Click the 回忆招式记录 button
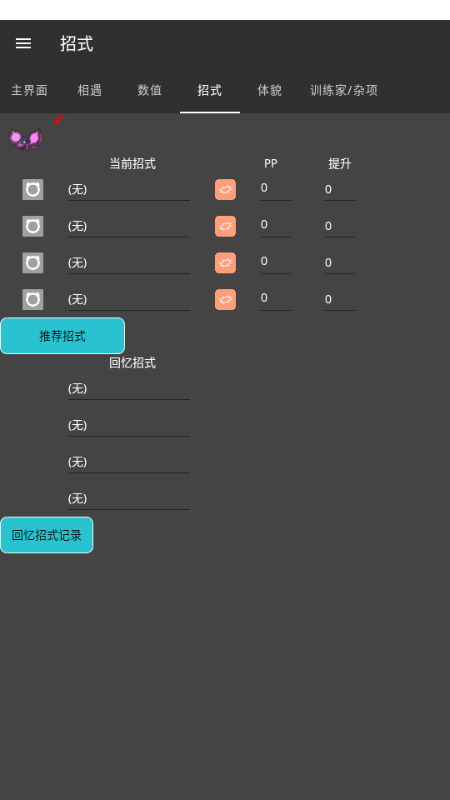 pyautogui.click(x=47, y=535)
